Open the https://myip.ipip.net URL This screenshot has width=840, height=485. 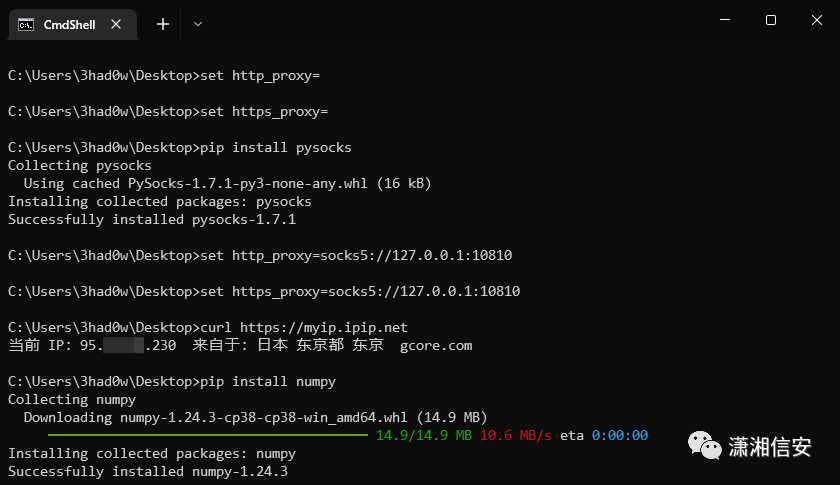click(324, 327)
